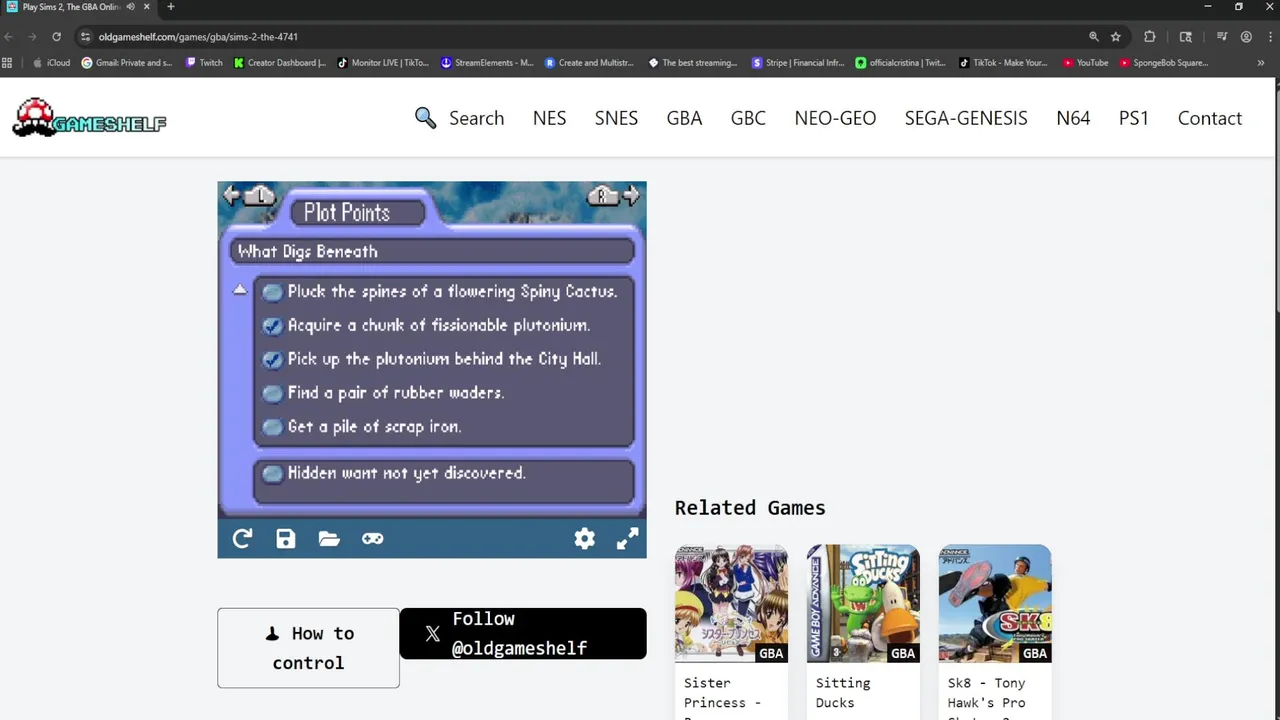Open the SEGA-GENESIS menu item
1280x720 pixels.
(966, 118)
